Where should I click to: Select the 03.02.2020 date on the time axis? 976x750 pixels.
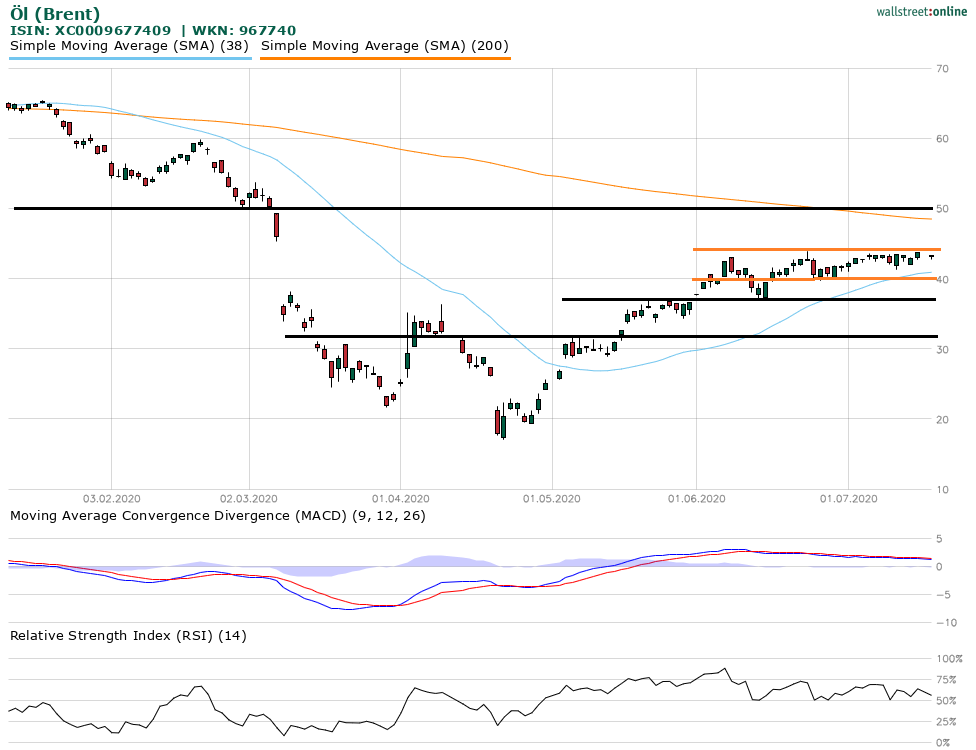[x=111, y=498]
